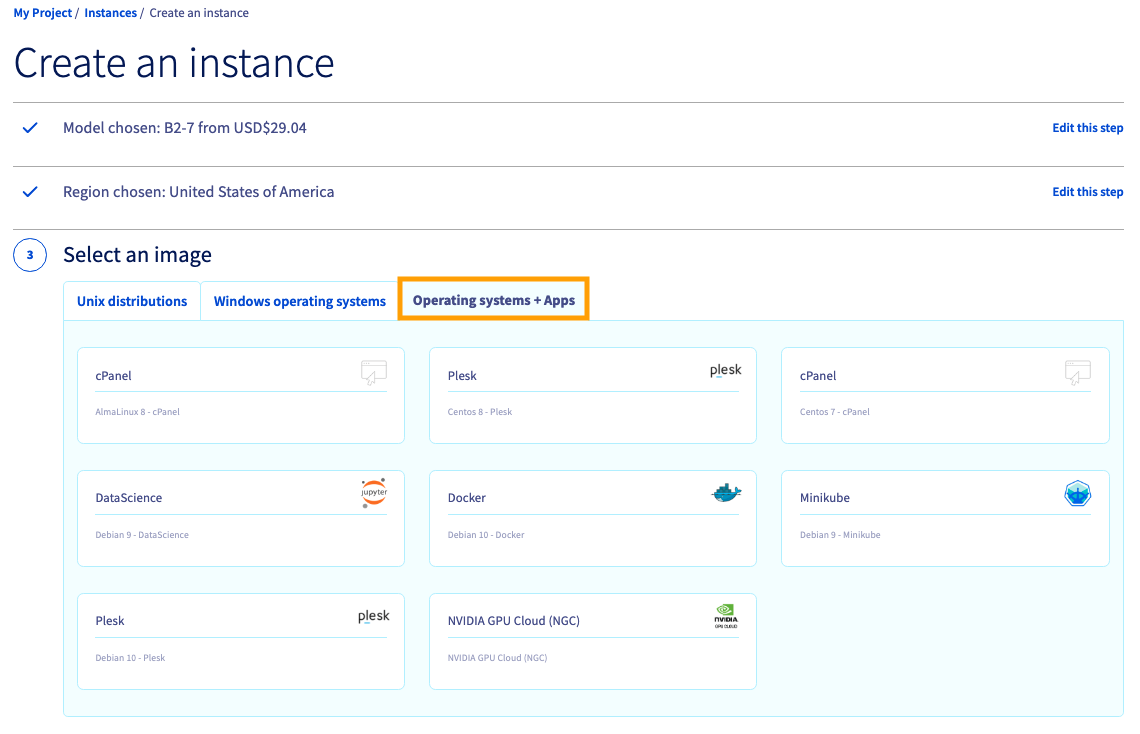Go to My Project breadcrumb
1140x734 pixels.
click(x=43, y=13)
